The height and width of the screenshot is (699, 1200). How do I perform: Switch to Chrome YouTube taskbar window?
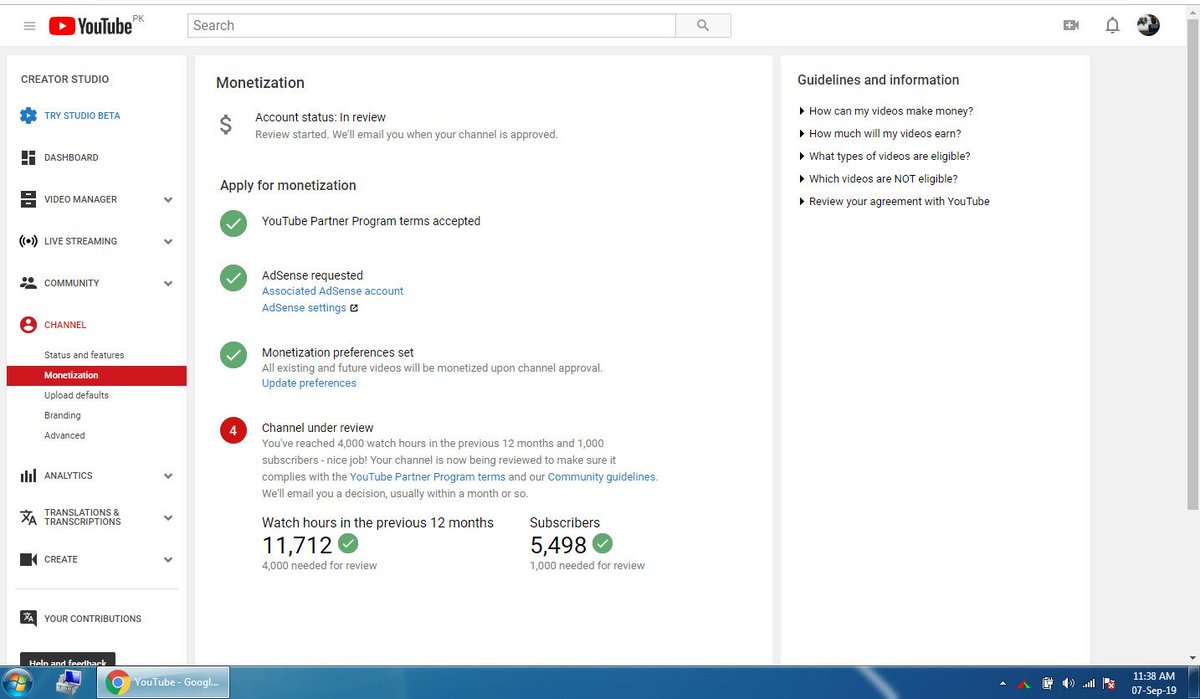pyautogui.click(x=165, y=683)
